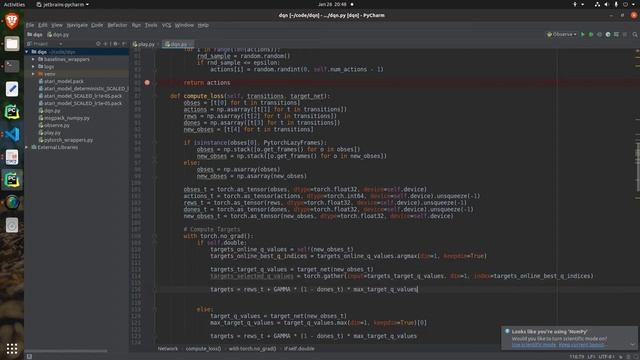
Task: Open Visual Studio Code from dock
Action: 12,134
